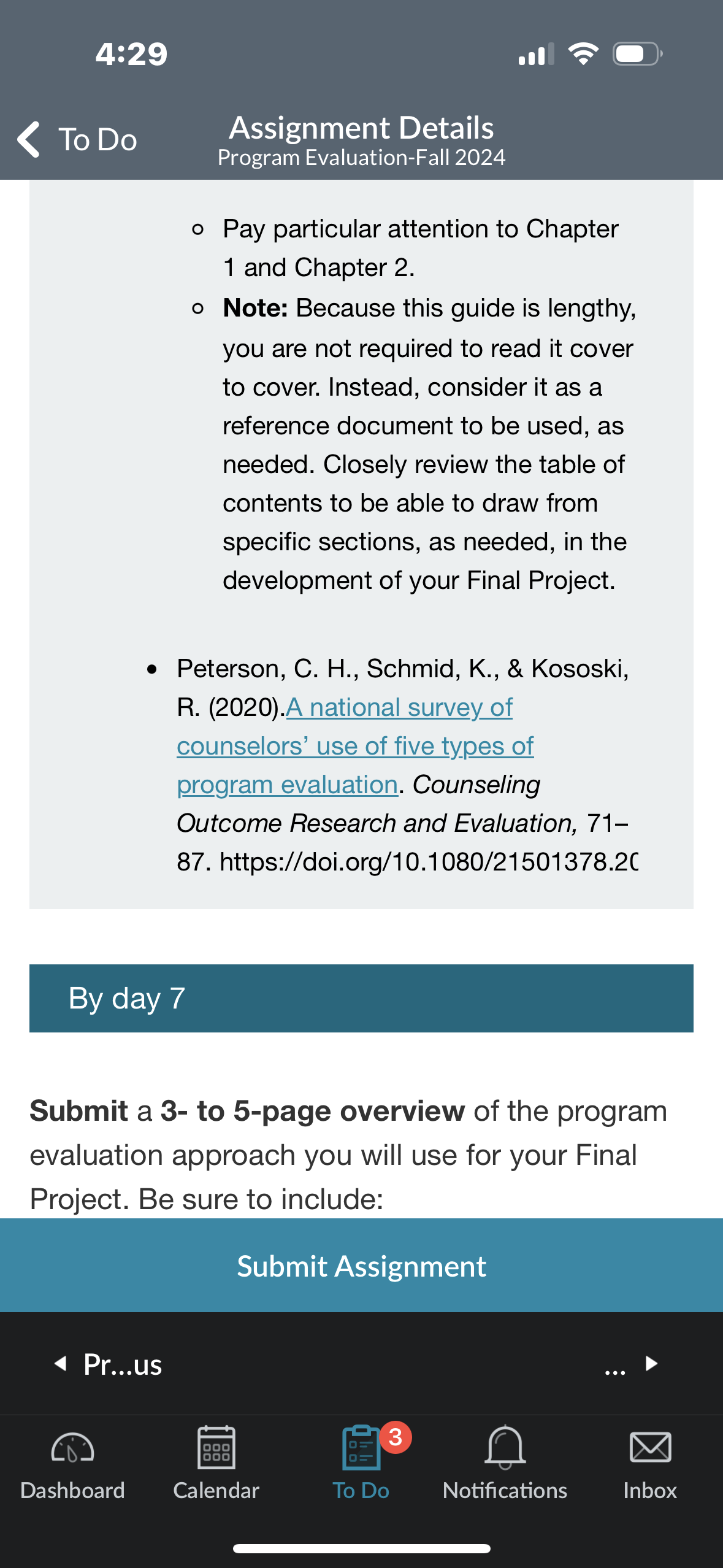This screenshot has height=1568, width=723.
Task: Tap the Pr...us previous label
Action: 123,1364
